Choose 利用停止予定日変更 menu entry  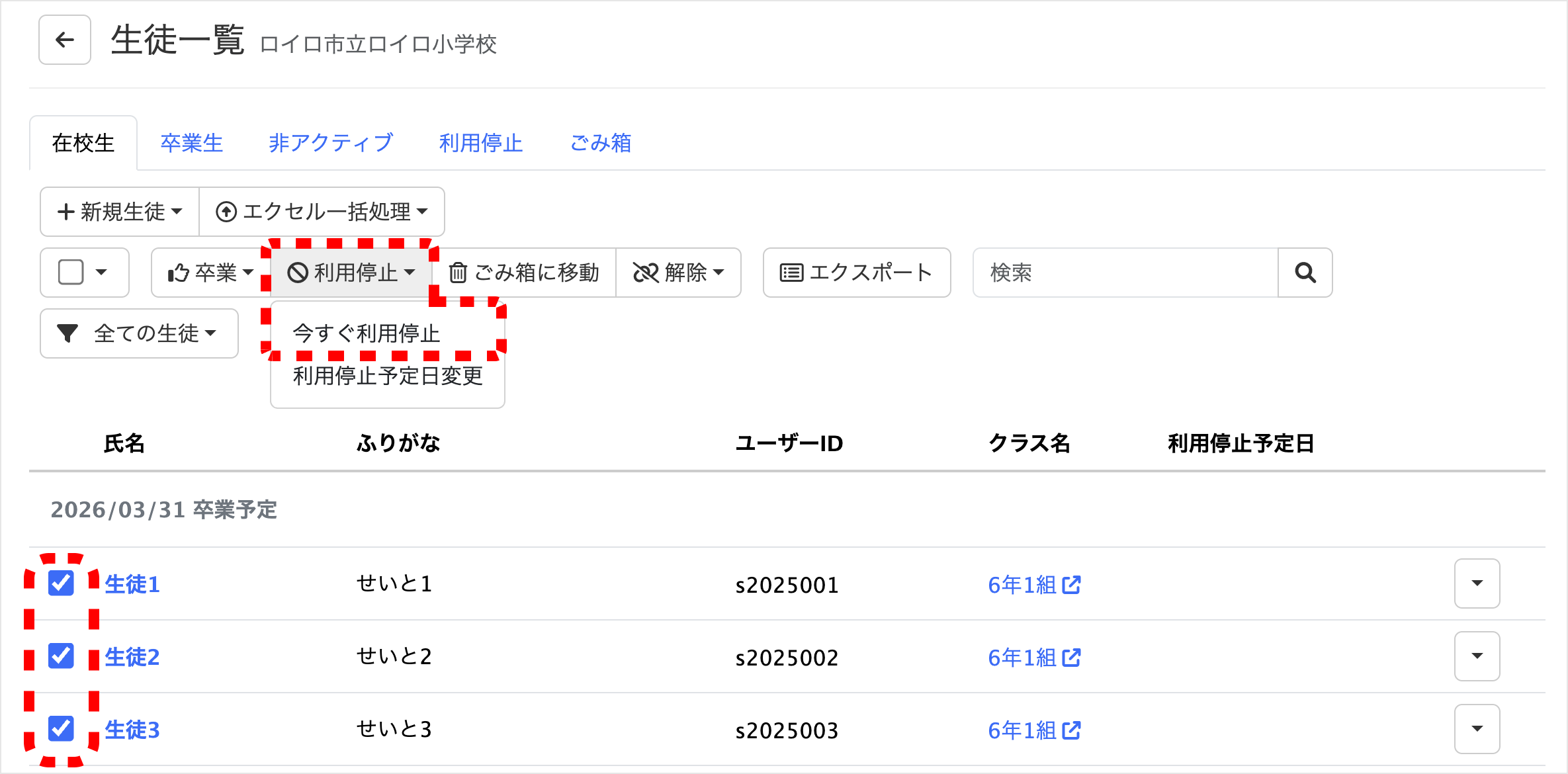[388, 376]
